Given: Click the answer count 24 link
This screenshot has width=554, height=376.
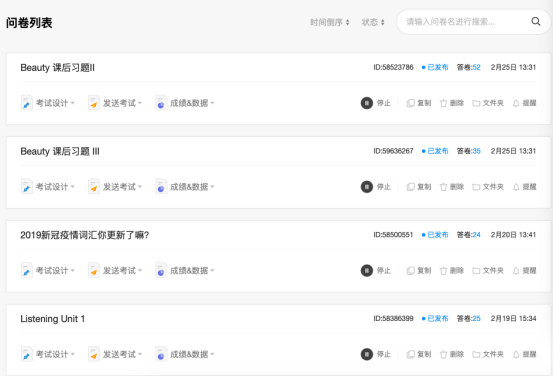Looking at the screenshot, I should (x=476, y=235).
